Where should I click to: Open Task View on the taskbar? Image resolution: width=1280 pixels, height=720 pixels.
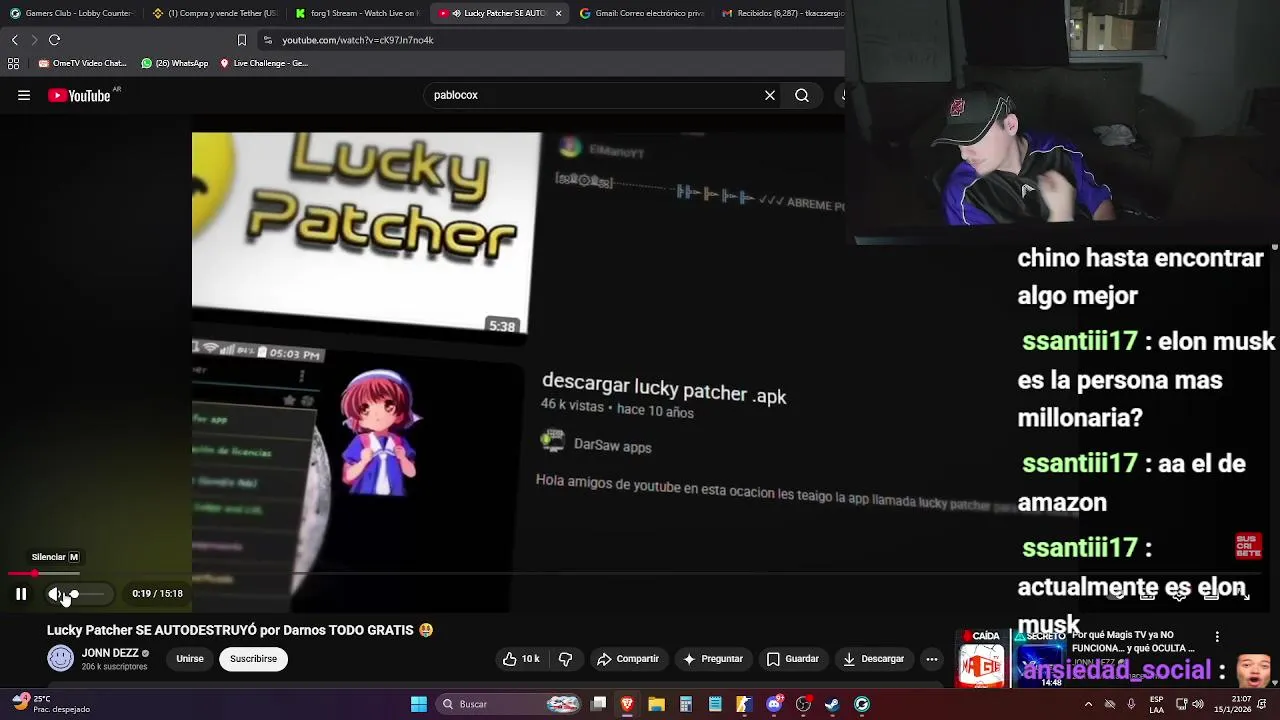coord(598,704)
